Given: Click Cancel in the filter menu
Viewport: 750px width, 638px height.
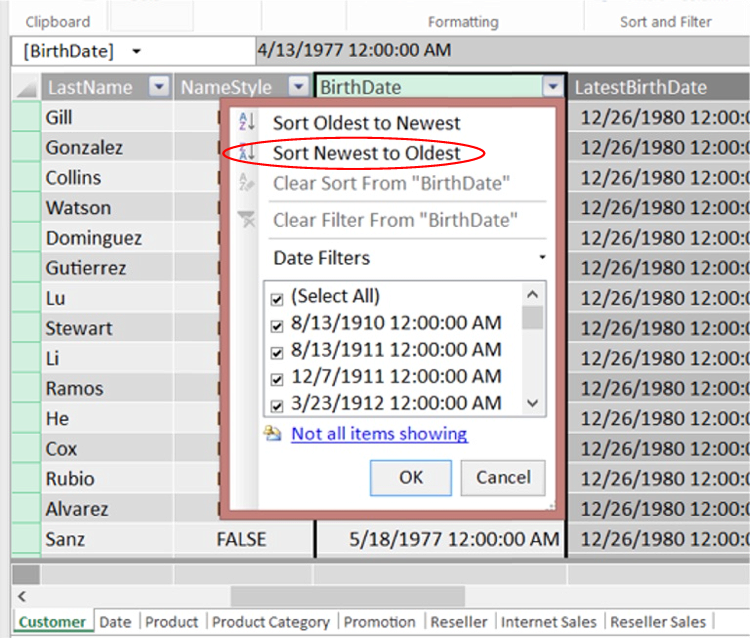Looking at the screenshot, I should (x=503, y=477).
